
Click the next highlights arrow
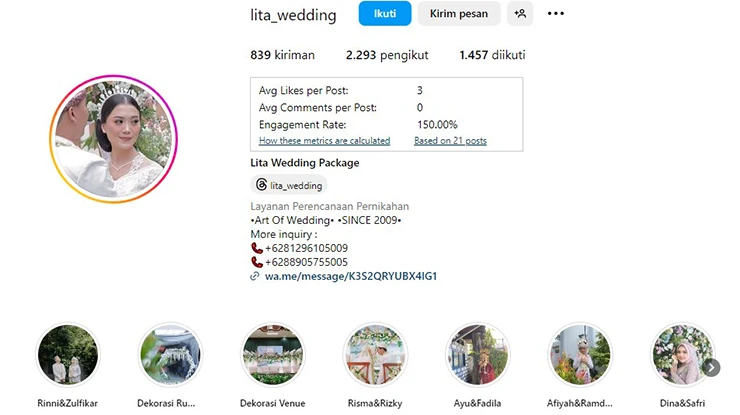(711, 367)
